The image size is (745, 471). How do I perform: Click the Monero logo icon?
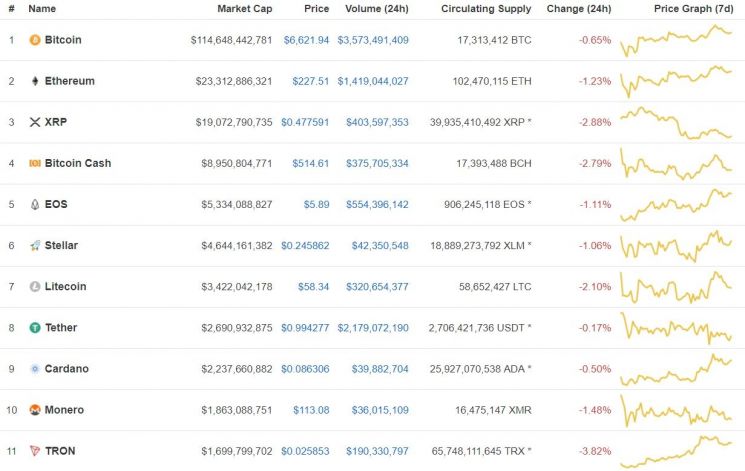click(35, 409)
